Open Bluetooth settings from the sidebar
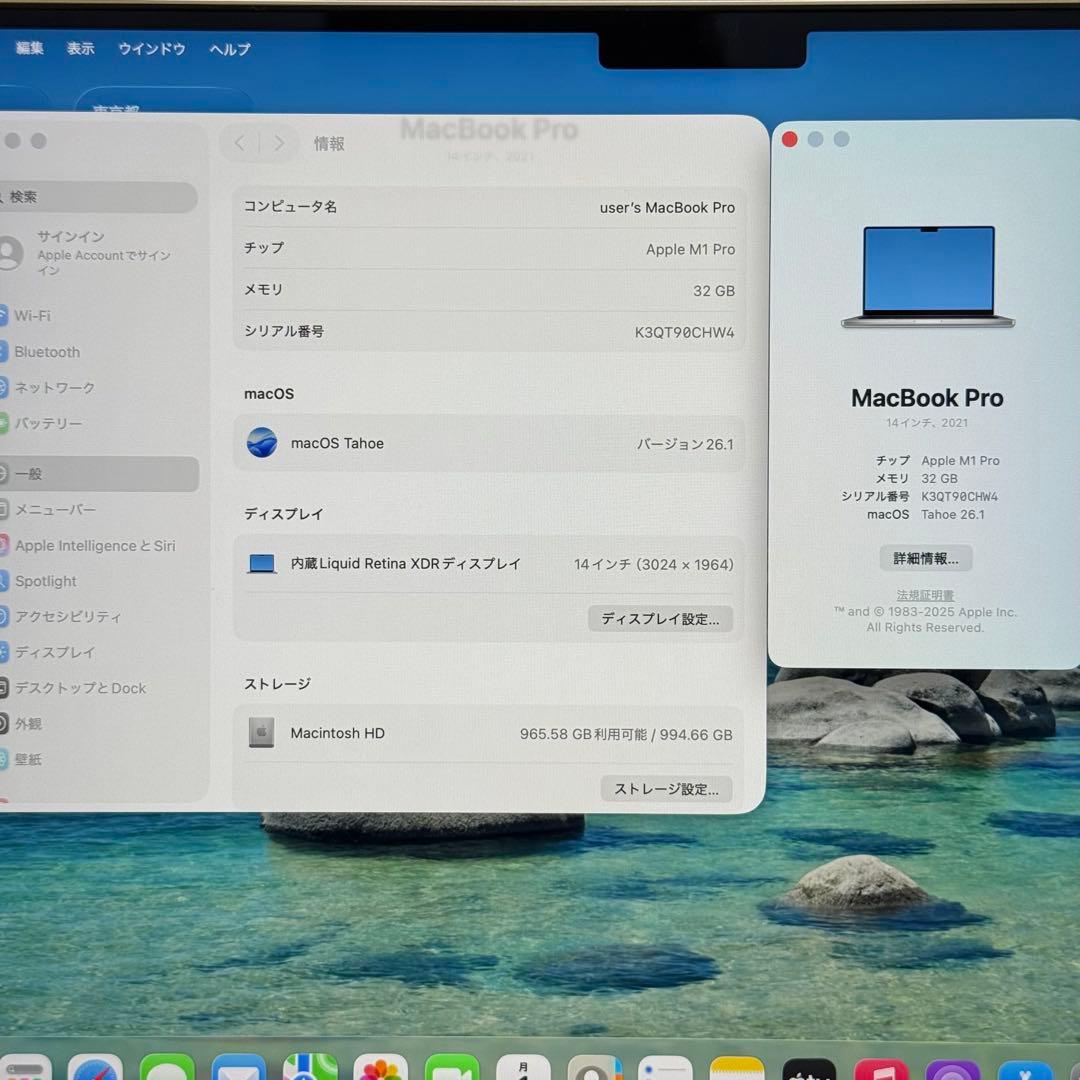Image resolution: width=1080 pixels, height=1080 pixels. click(48, 352)
